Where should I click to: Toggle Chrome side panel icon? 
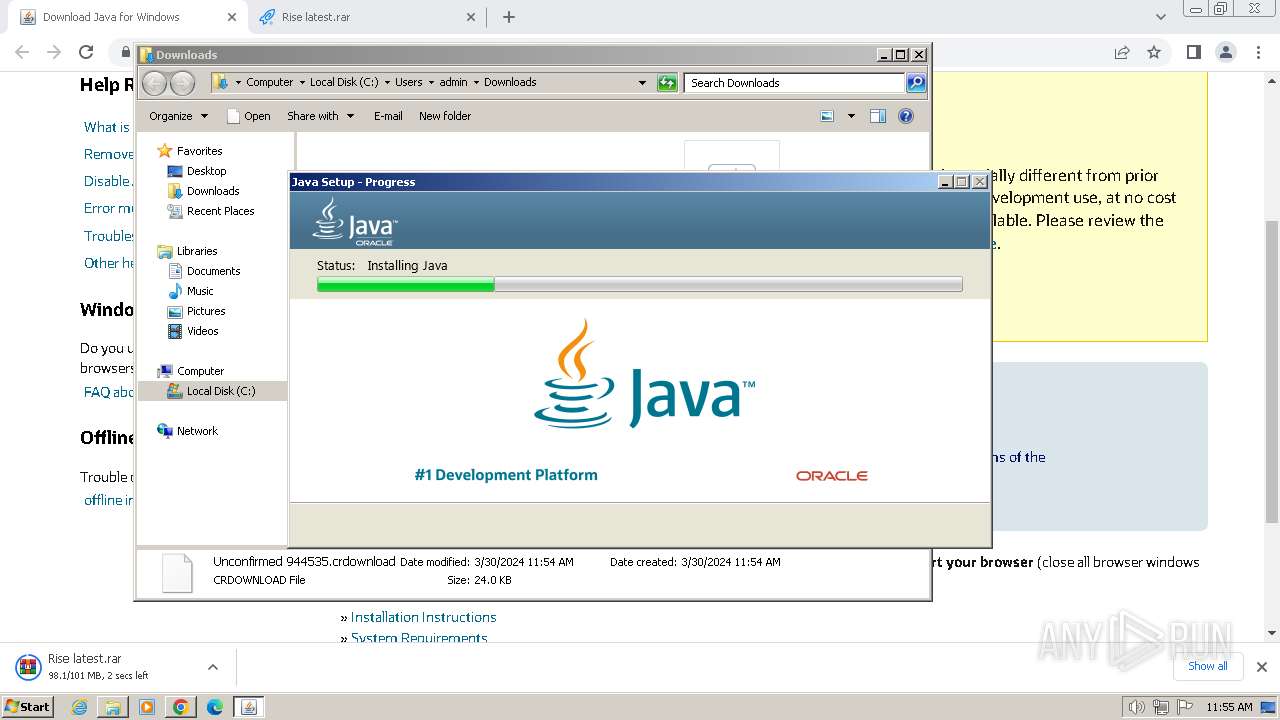tap(1193, 52)
